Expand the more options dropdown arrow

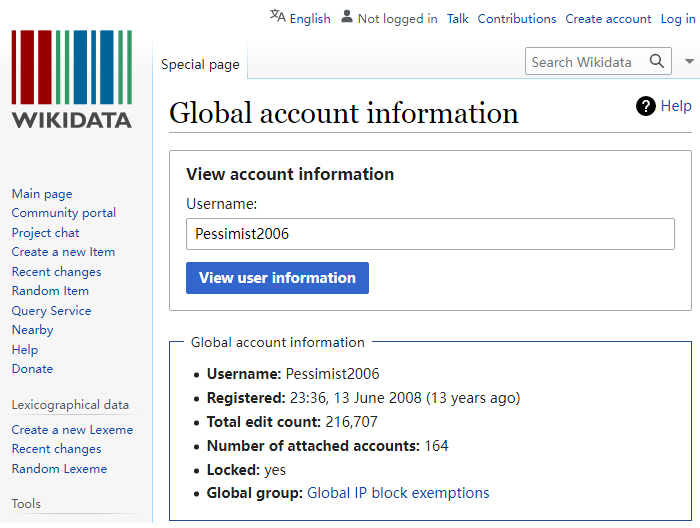pos(689,62)
